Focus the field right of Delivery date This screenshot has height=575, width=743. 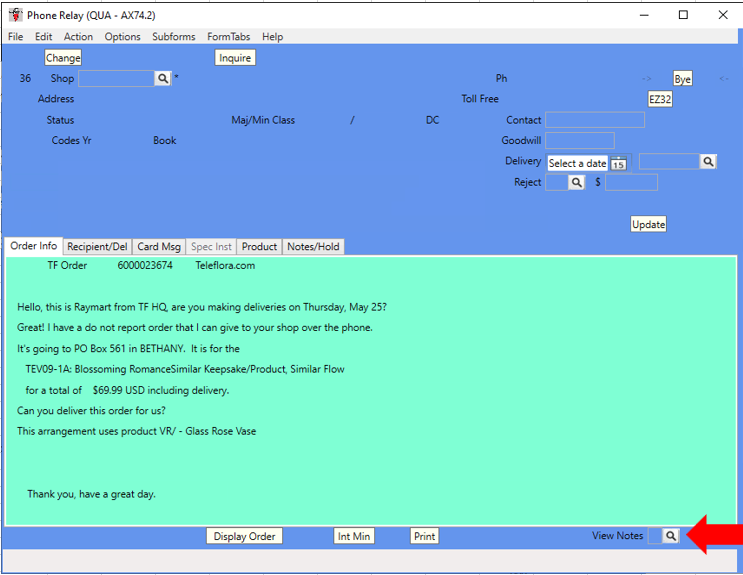[669, 162]
